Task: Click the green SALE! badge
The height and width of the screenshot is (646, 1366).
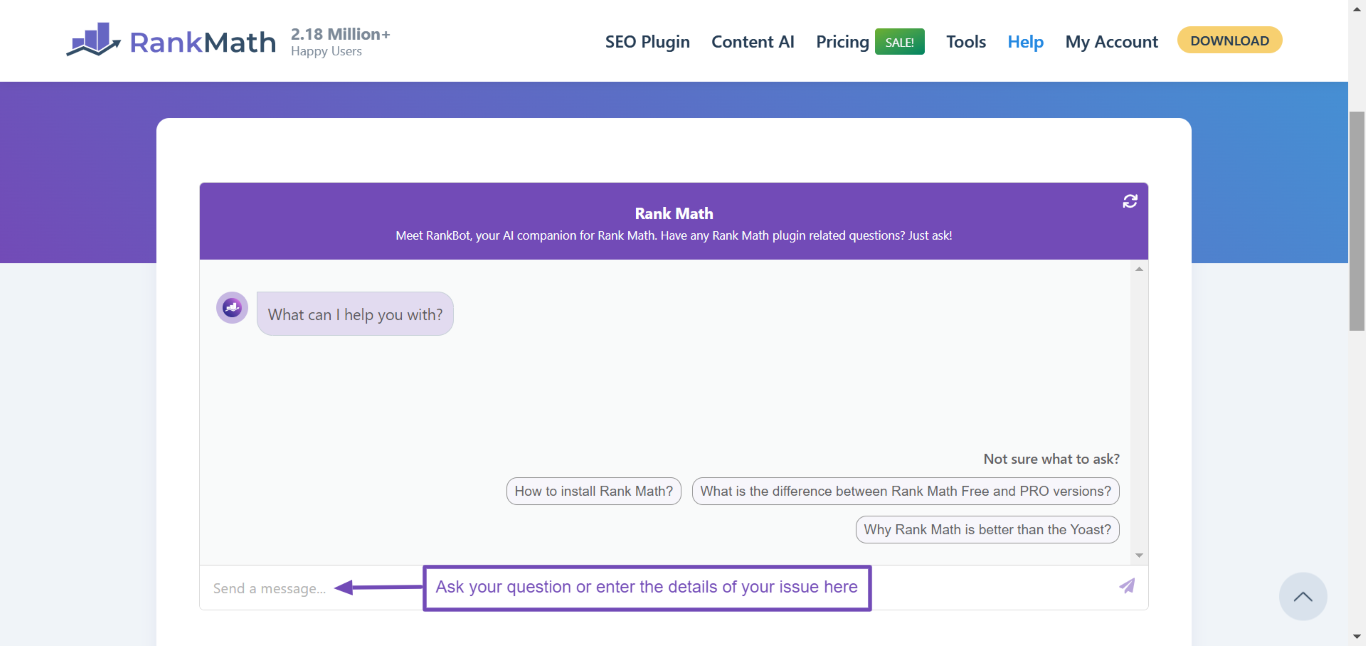Action: [x=900, y=42]
